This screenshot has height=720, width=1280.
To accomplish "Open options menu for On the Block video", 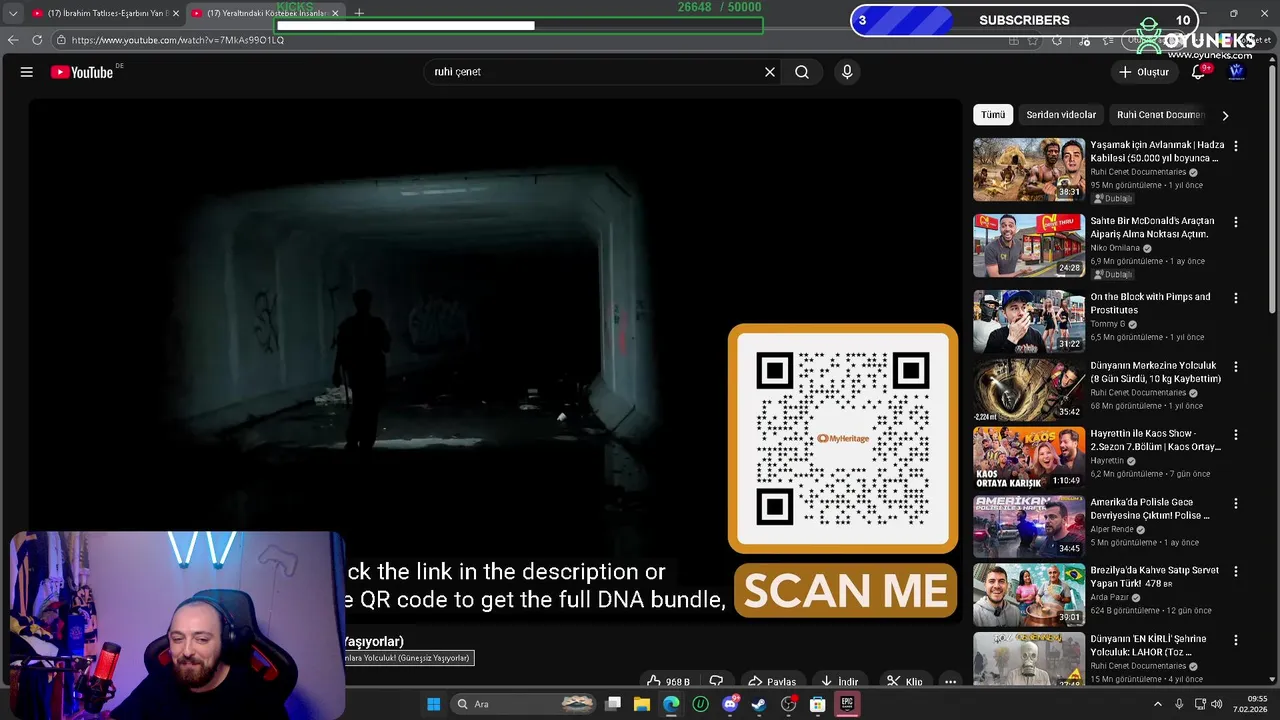I will click(x=1236, y=298).
